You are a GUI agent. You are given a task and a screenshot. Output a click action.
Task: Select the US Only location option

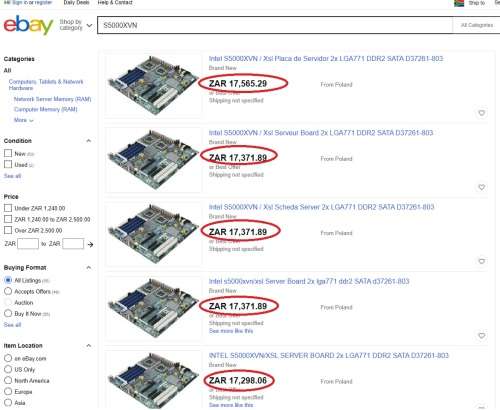(8, 369)
